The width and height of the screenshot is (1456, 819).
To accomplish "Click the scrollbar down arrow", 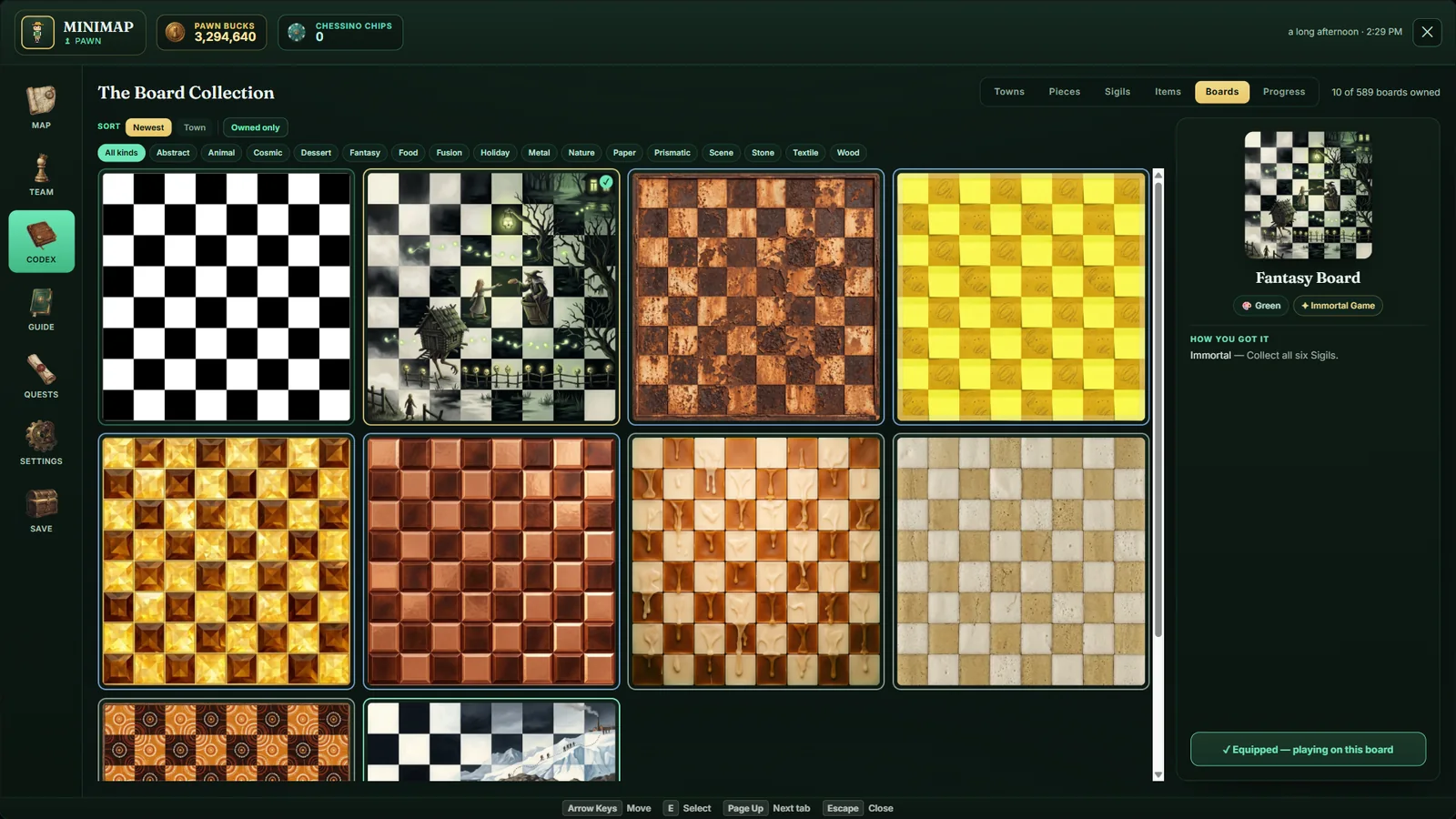I will (x=1158, y=775).
